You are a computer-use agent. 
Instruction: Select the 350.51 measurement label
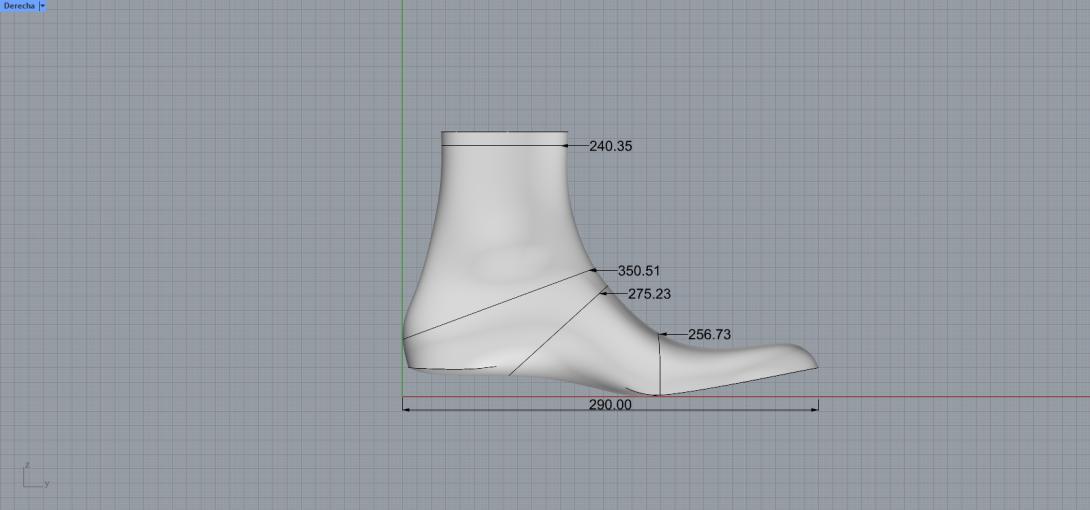639,271
